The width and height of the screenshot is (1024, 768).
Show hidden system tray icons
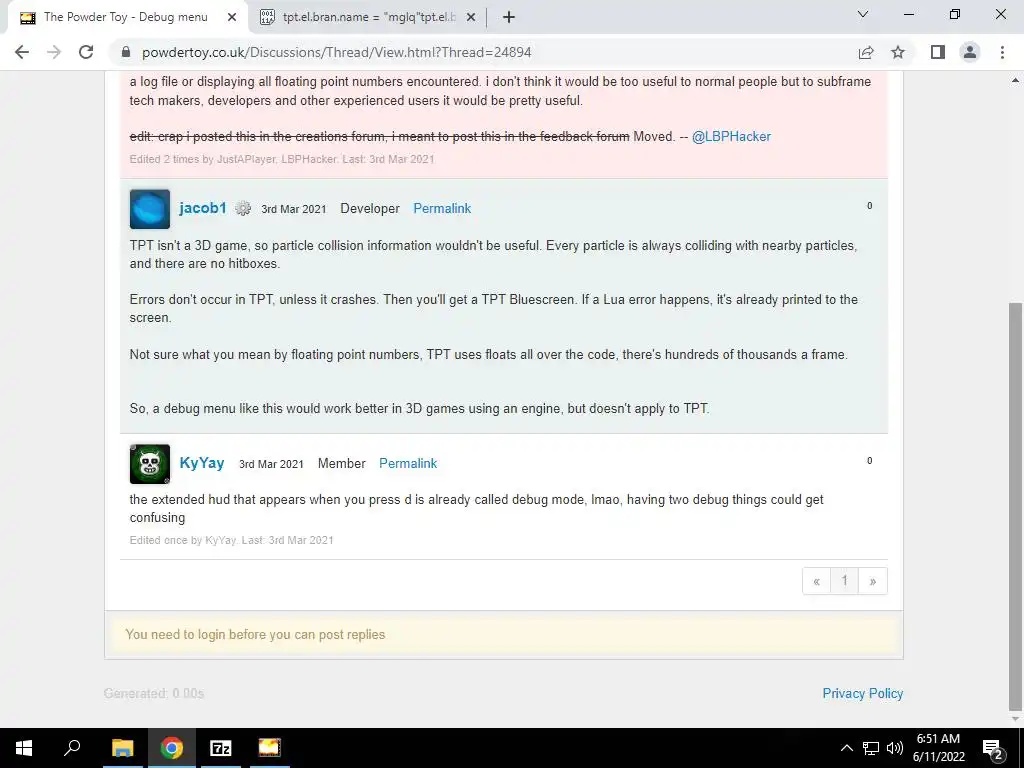tap(846, 748)
